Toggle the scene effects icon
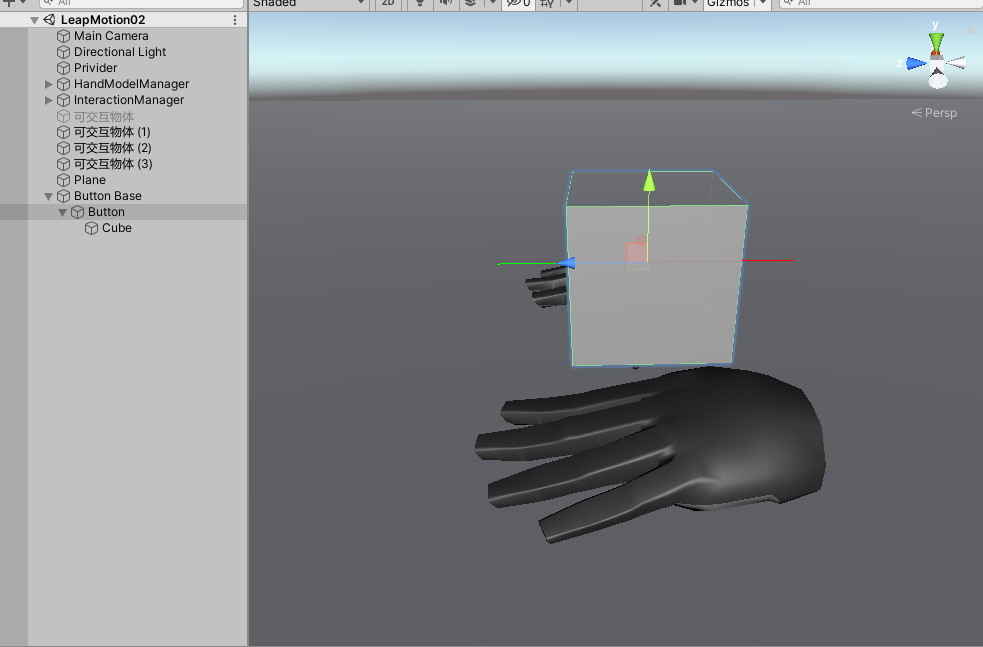Screen dimensions: 983x647 tap(470, 4)
